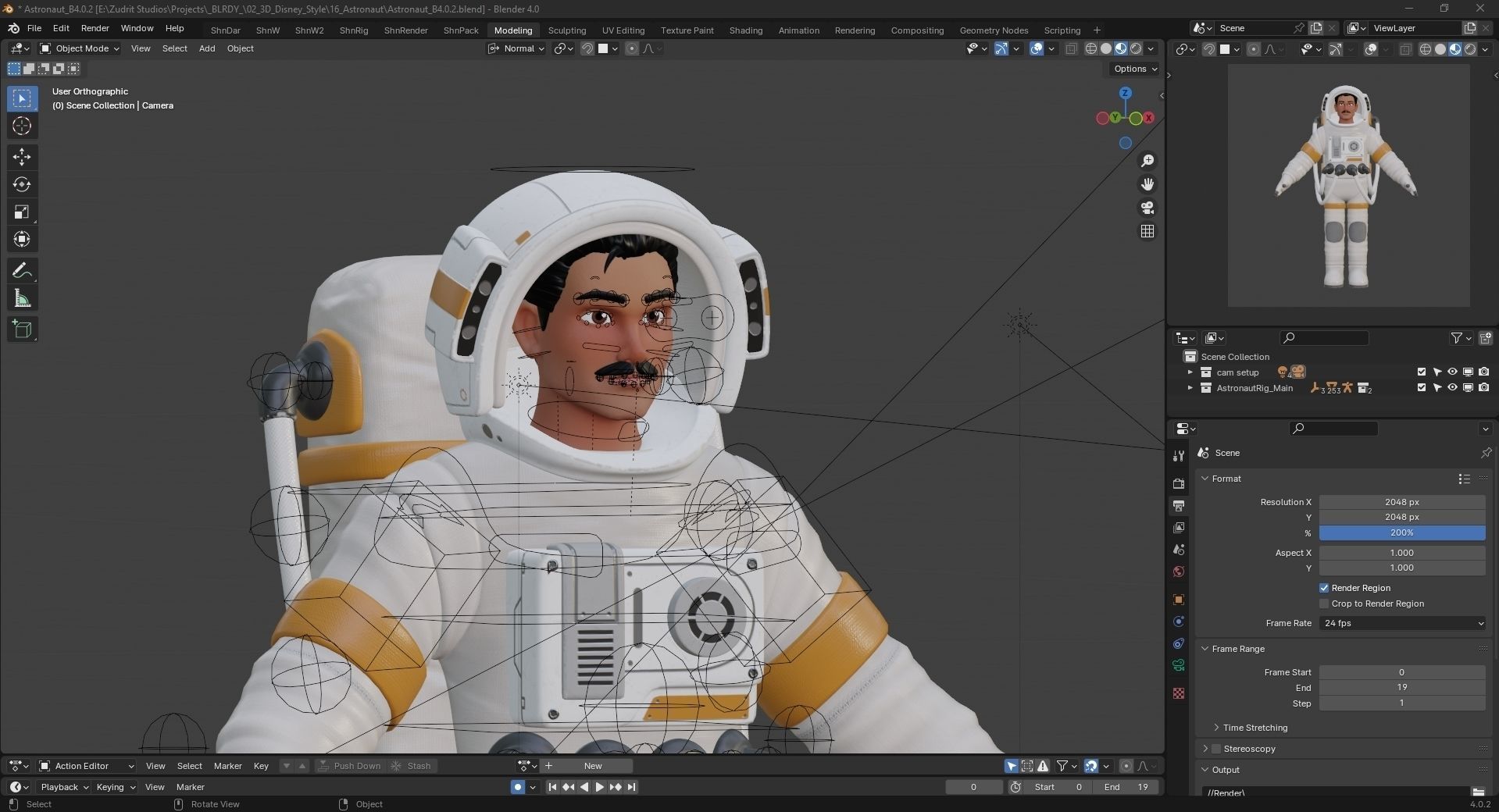Open the output folder browser icon
The image size is (1499, 812).
[1478, 792]
